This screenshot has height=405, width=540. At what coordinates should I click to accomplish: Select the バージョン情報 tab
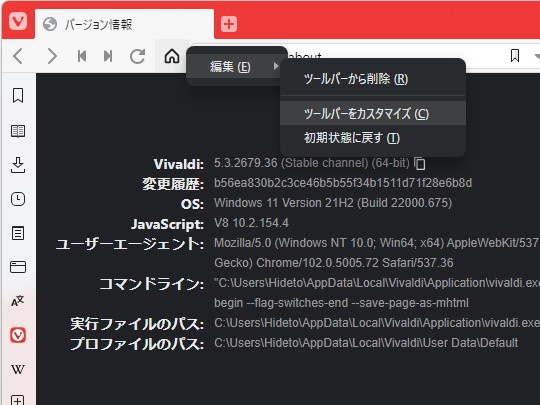pyautogui.click(x=124, y=24)
